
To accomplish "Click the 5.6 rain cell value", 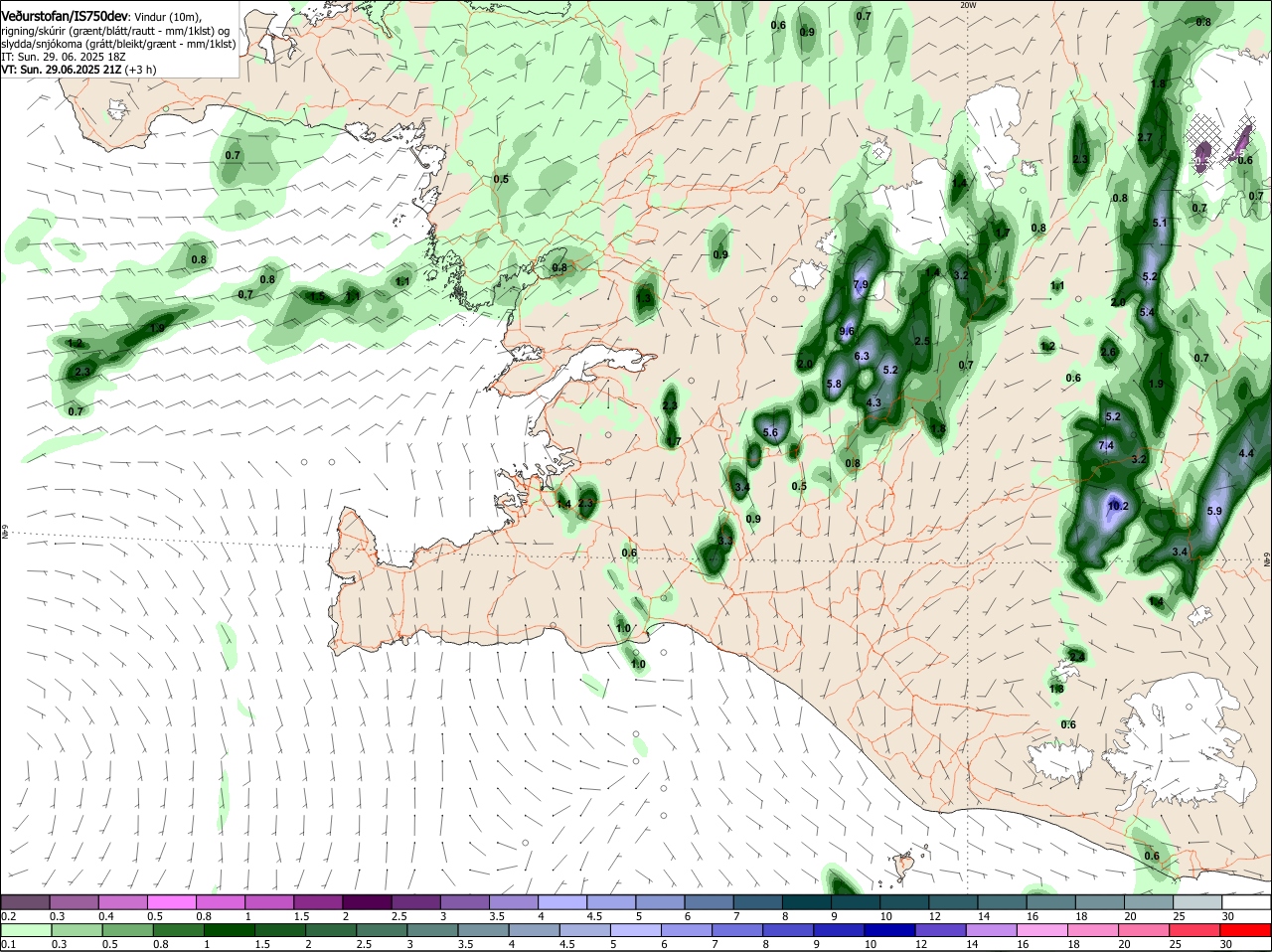I will click(x=770, y=432).
